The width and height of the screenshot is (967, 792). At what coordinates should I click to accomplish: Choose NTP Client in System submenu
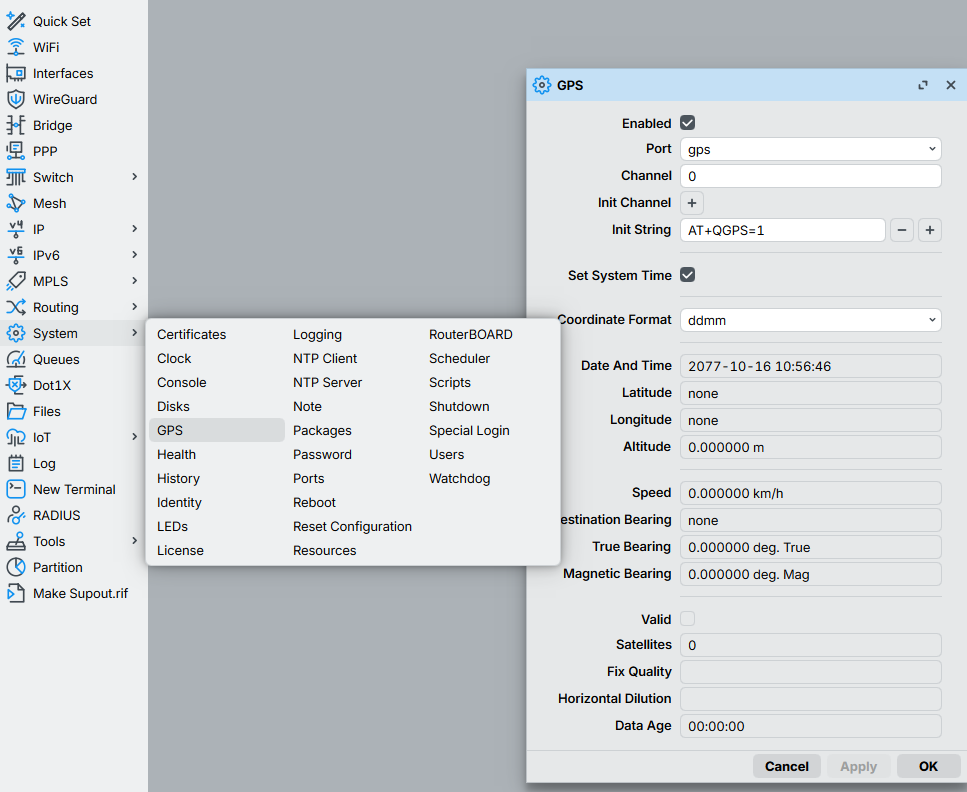[325, 358]
